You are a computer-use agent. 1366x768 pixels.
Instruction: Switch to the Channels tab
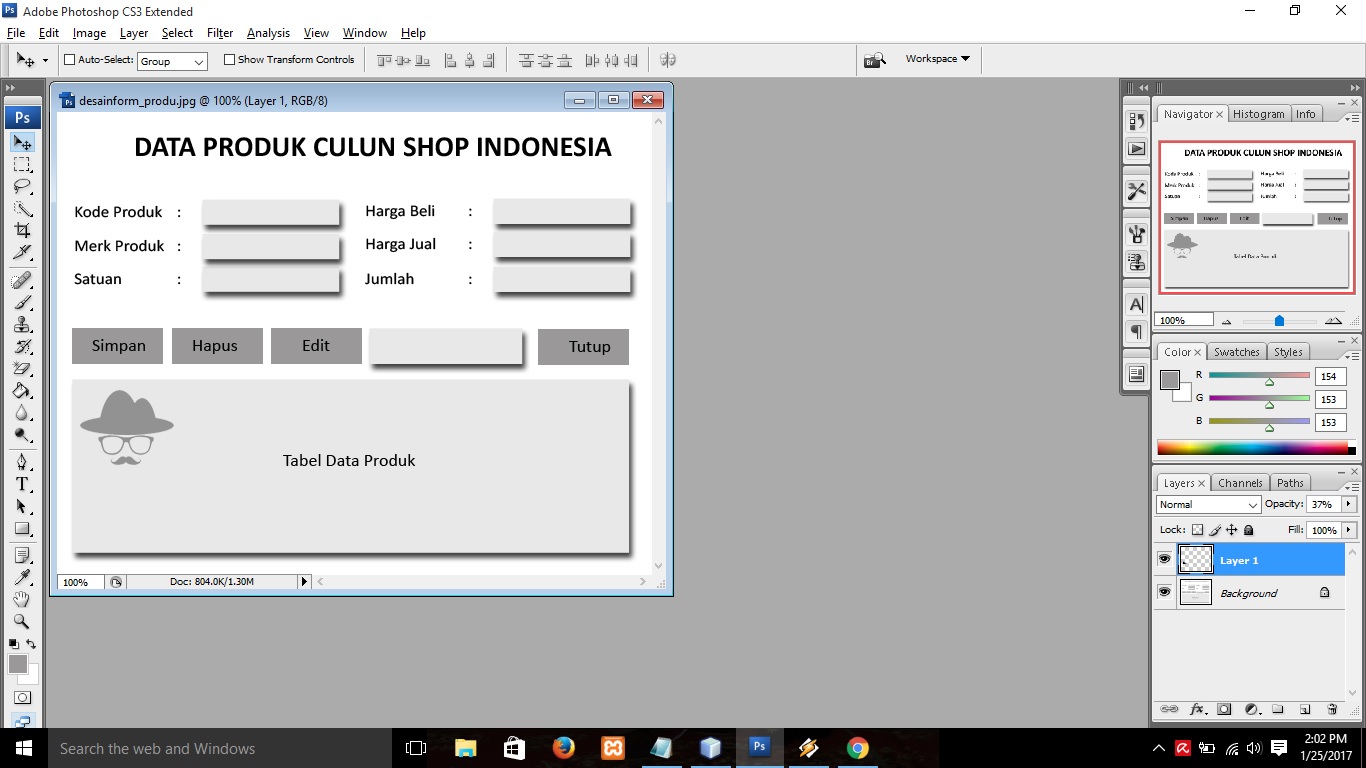pyautogui.click(x=1240, y=482)
